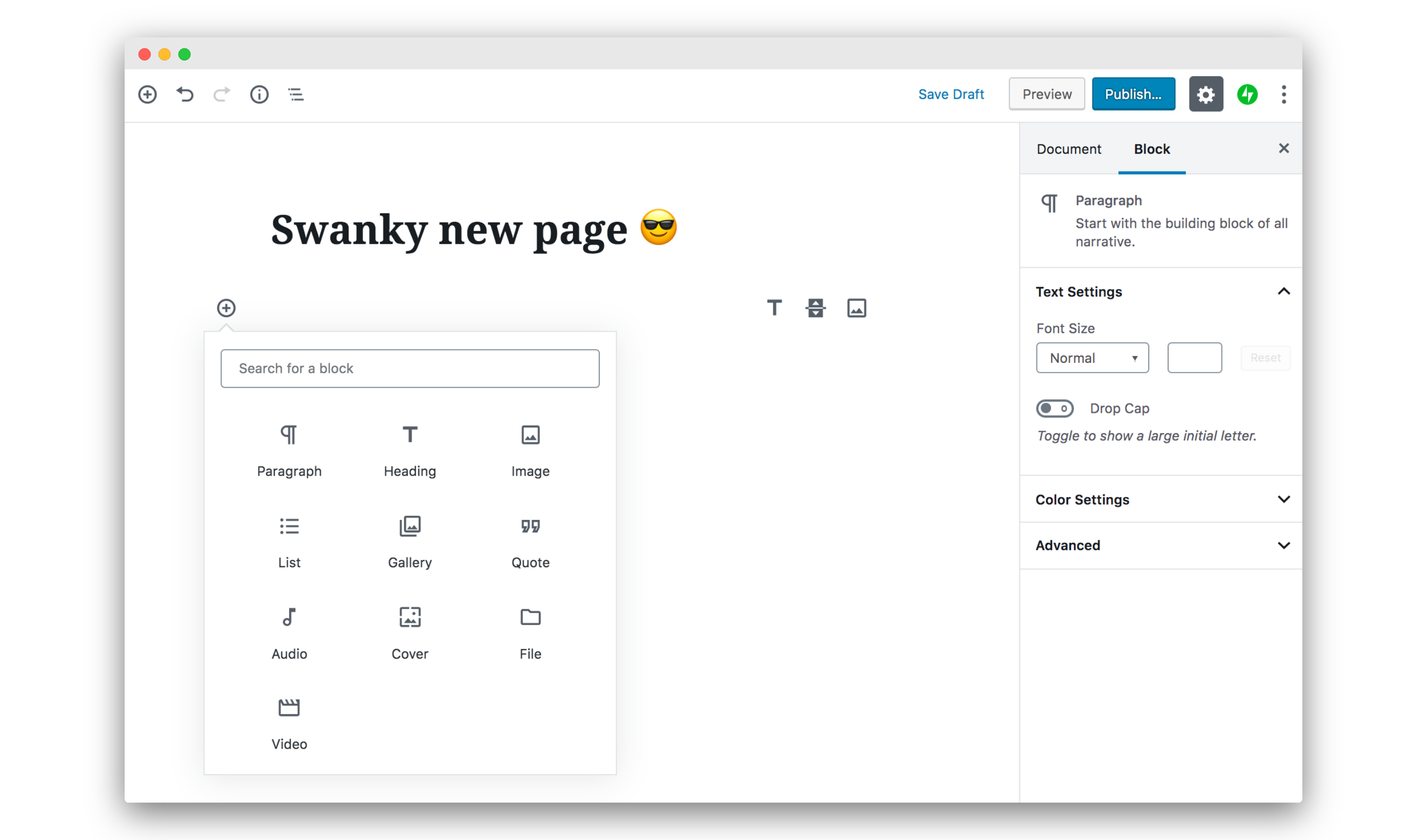Focus the Search for a block field
The width and height of the screenshot is (1427, 840).
[410, 368]
